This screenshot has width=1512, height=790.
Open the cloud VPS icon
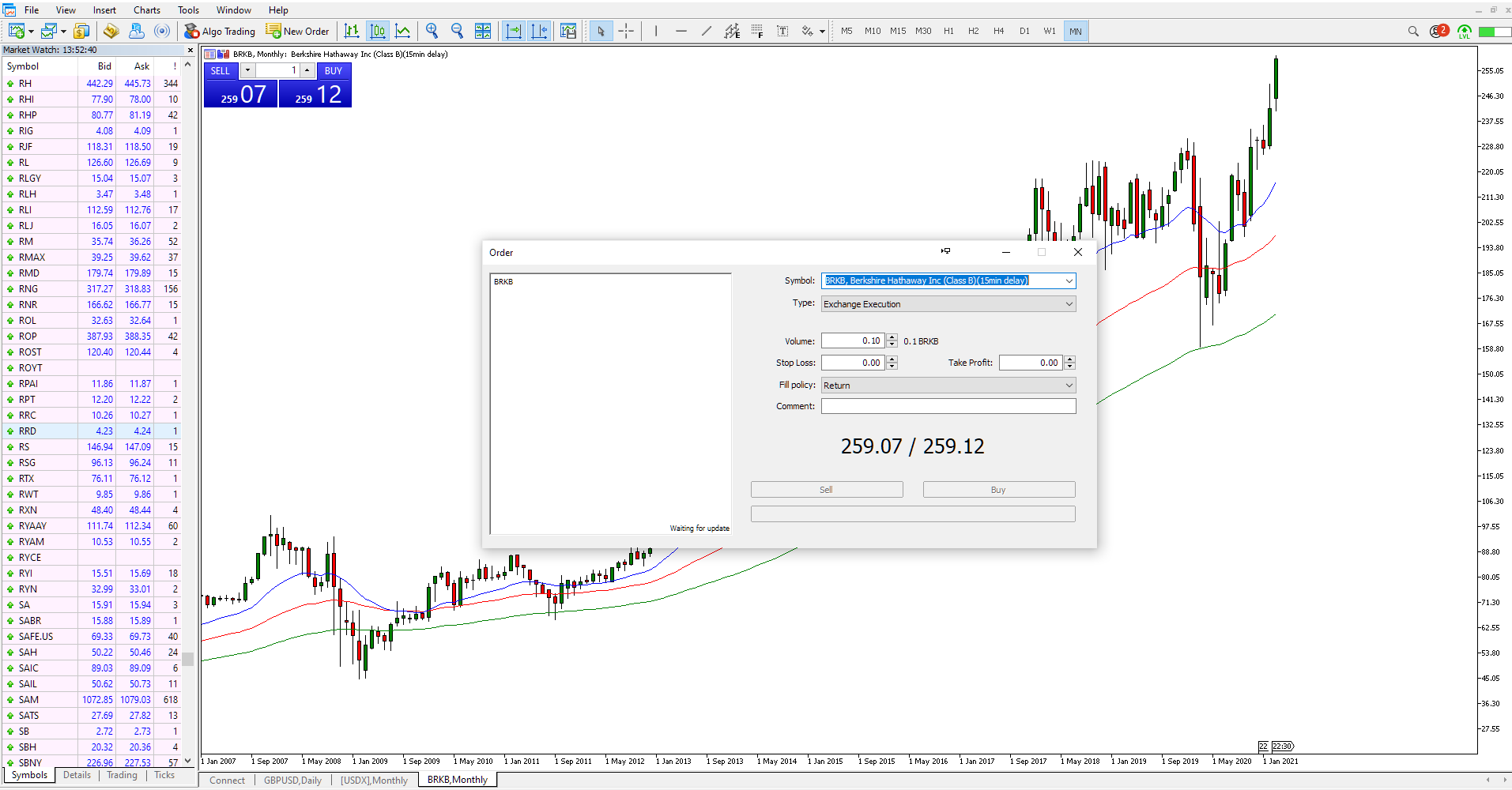pos(137,31)
